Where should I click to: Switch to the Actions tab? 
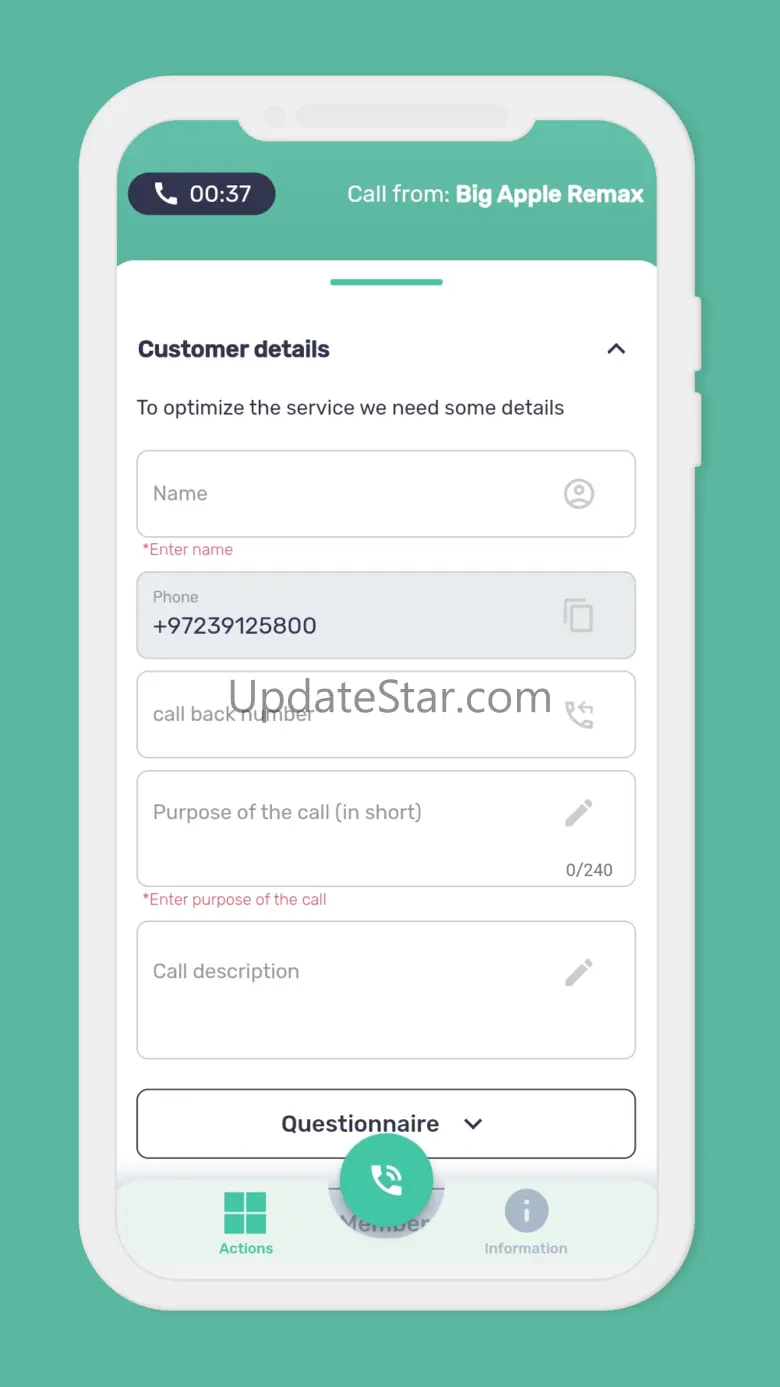246,1223
